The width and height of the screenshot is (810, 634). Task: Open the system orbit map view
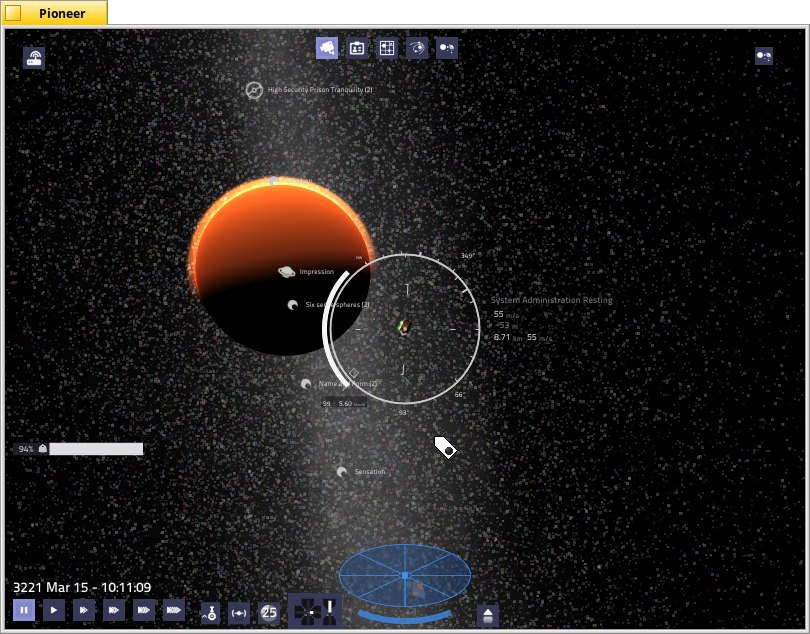pyautogui.click(x=417, y=48)
